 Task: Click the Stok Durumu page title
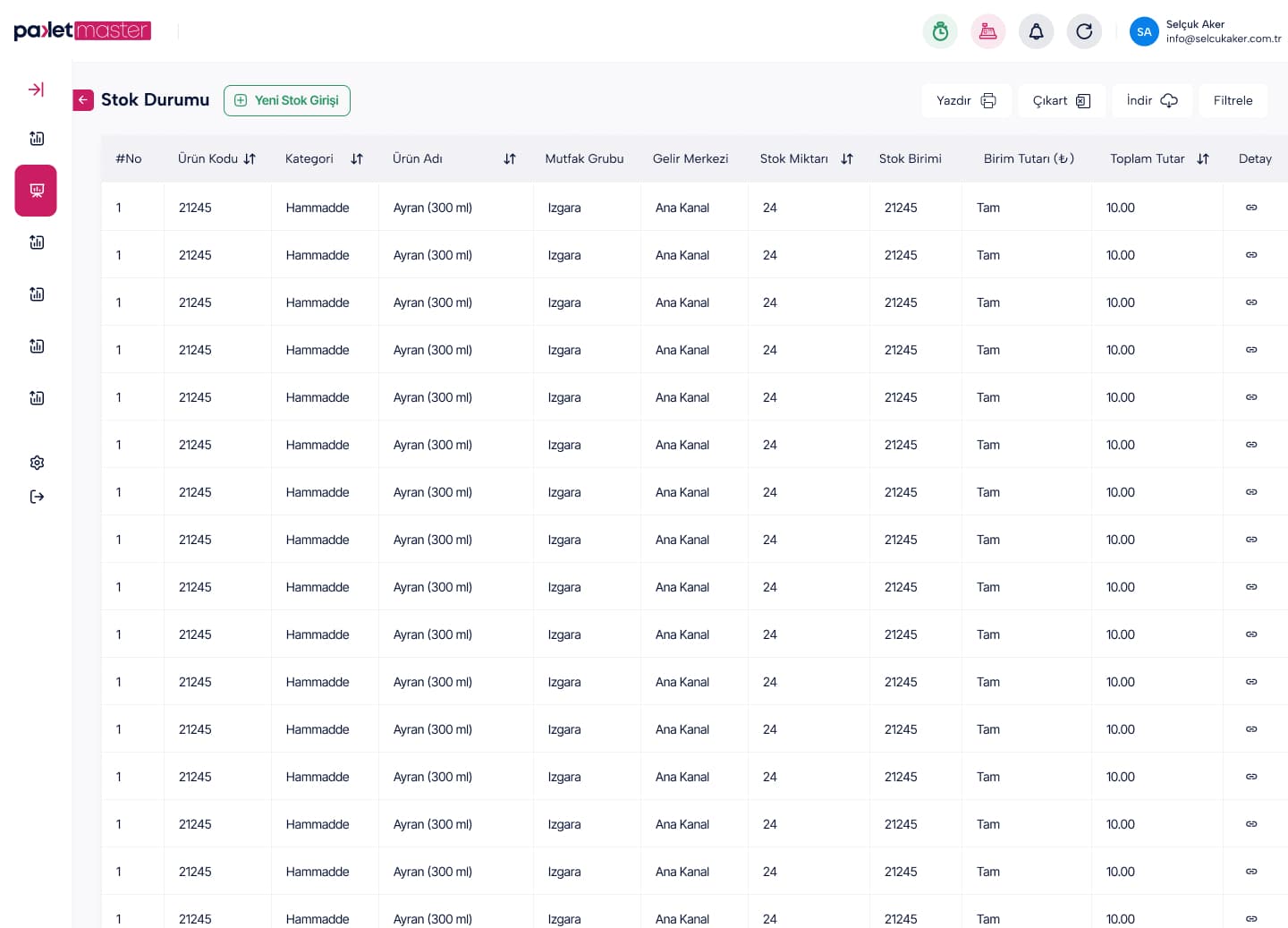(155, 99)
